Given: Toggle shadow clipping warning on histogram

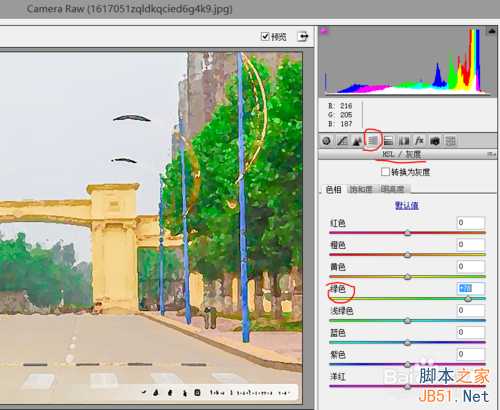Looking at the screenshot, I should coord(324,31).
